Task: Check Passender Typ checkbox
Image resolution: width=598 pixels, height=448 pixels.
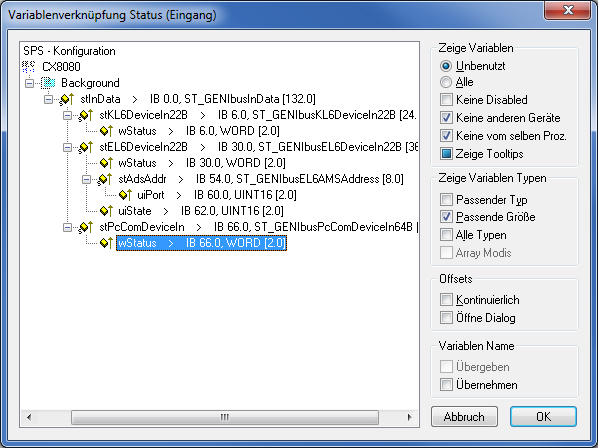Action: point(446,199)
